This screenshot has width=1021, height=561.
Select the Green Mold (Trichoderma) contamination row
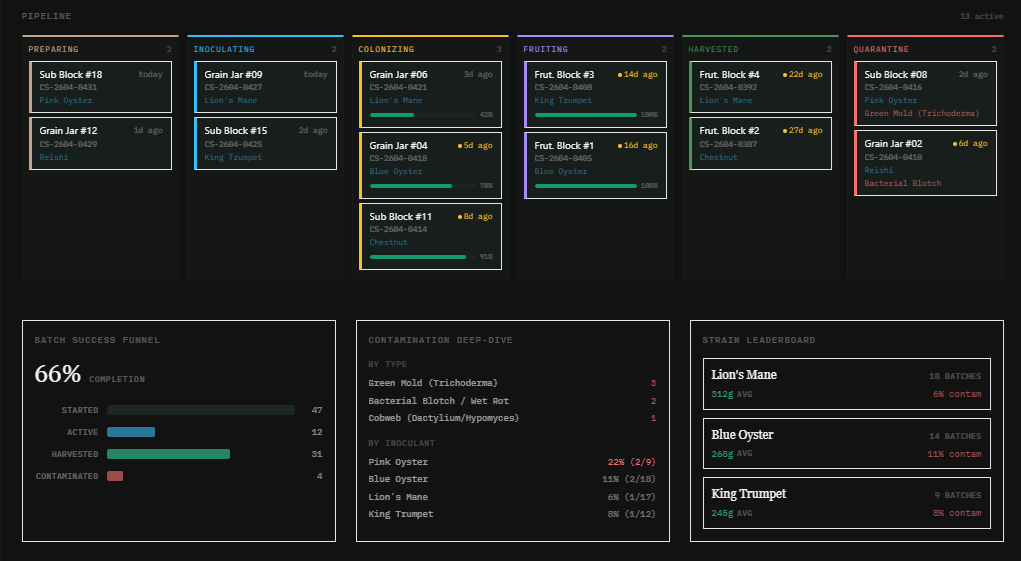(512, 383)
